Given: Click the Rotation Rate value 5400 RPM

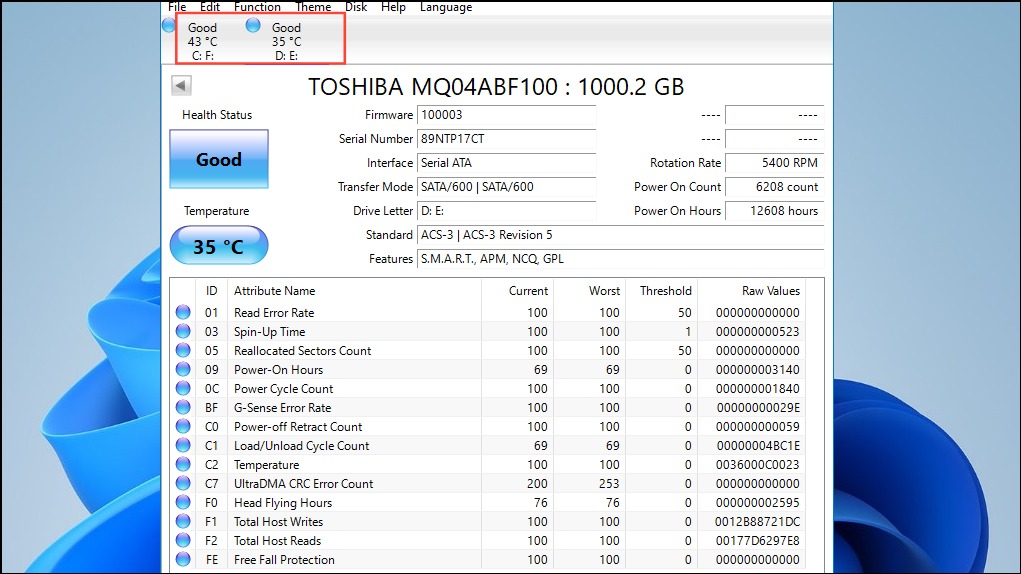Looking at the screenshot, I should 774,163.
